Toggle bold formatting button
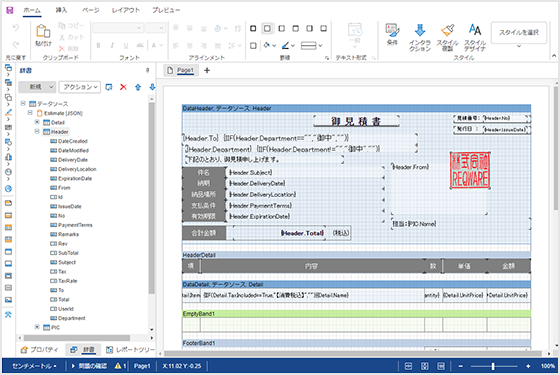Viewport: 560px width, 375px height. [98, 45]
